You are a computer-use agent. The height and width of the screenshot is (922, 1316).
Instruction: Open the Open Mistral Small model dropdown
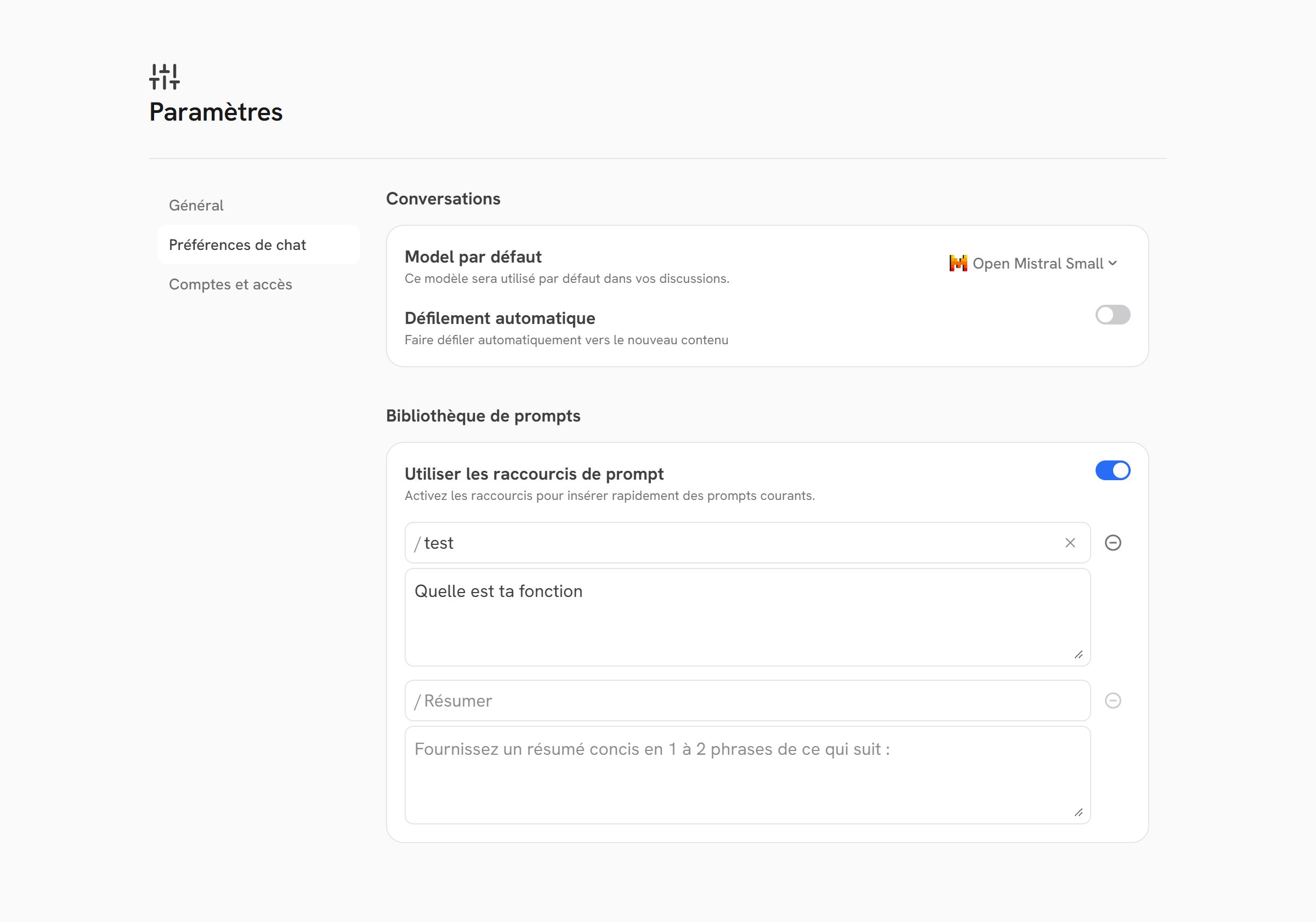[1037, 263]
